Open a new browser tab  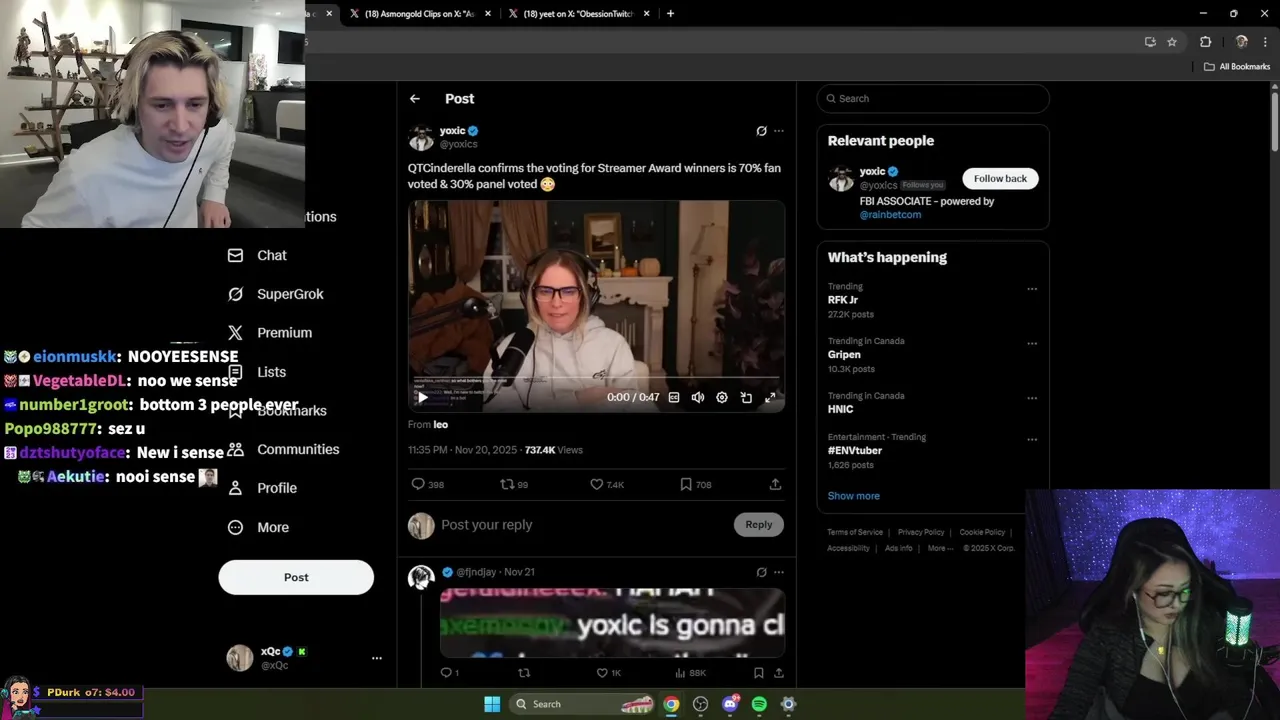(670, 13)
